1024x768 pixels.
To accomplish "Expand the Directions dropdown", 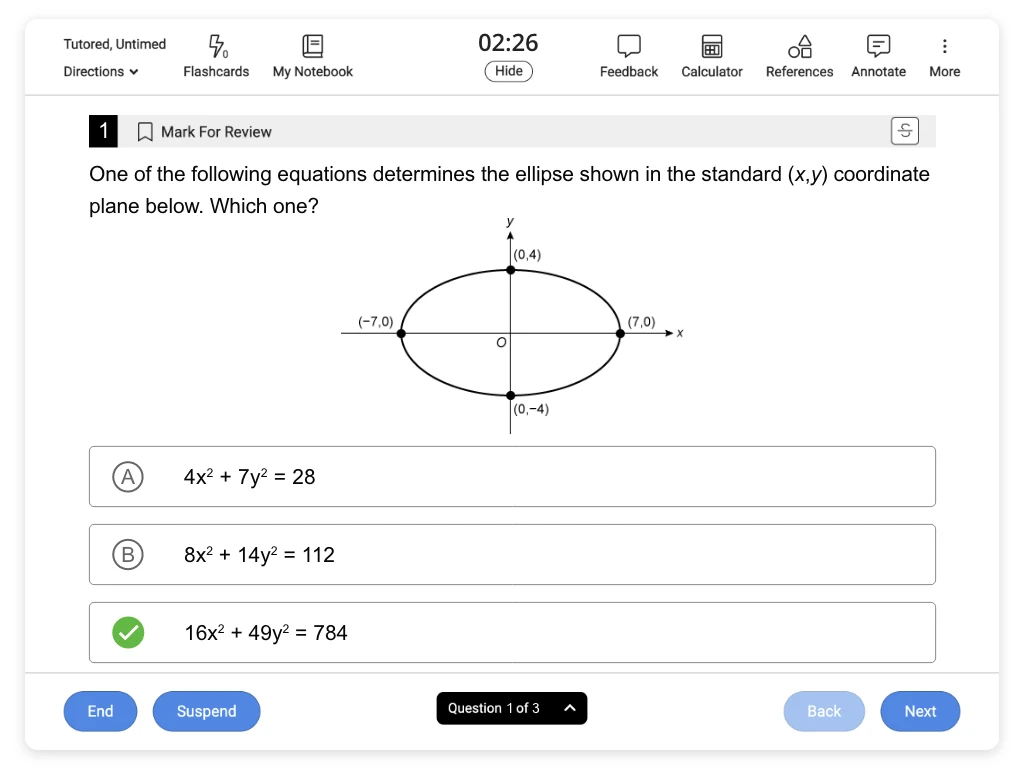I will [x=101, y=71].
